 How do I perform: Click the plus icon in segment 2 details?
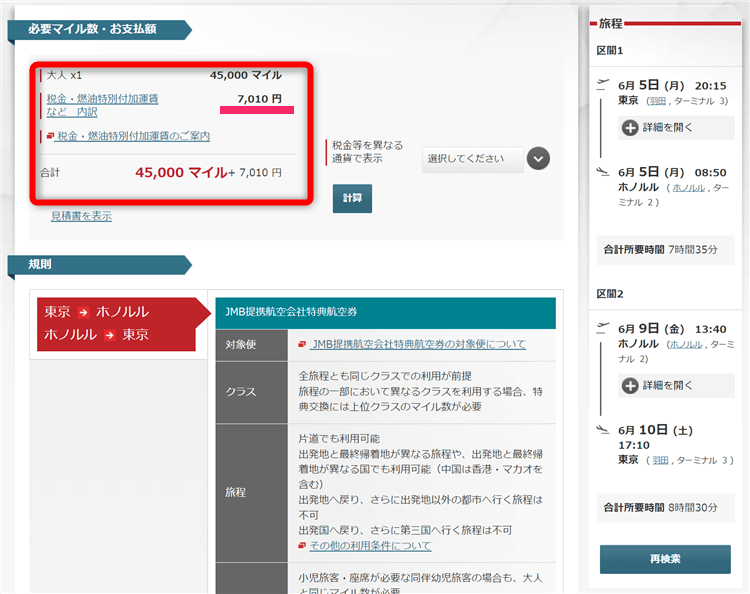[x=630, y=385]
